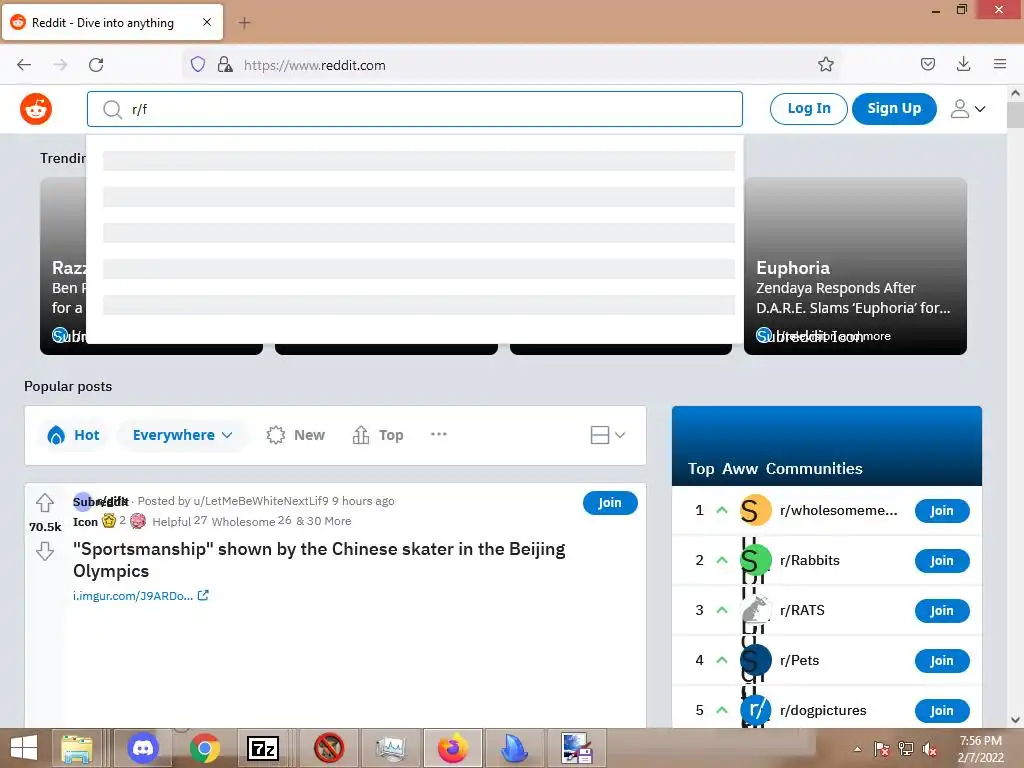
Task: Click the site security padlock icon
Action: point(225,64)
